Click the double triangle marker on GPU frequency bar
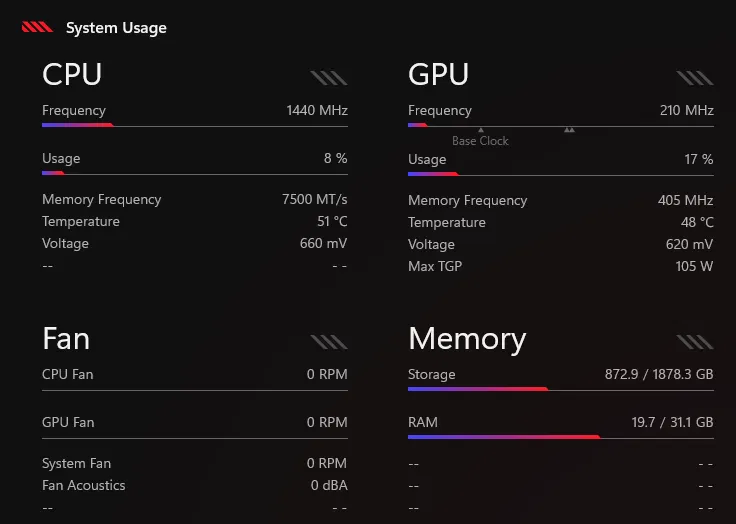 [x=569, y=130]
